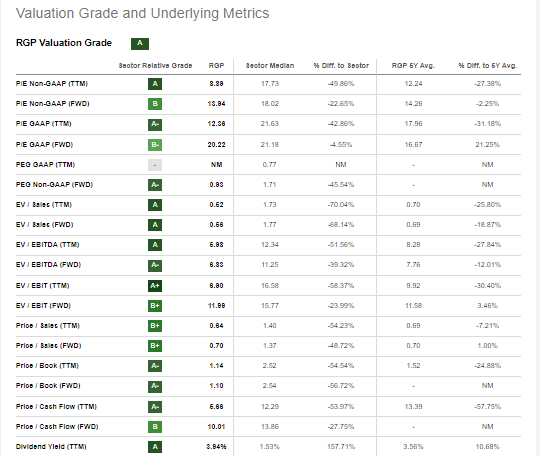Click the P/E GAAP (FWD) grade B- badge
The image size is (540, 456).
pyautogui.click(x=155, y=145)
